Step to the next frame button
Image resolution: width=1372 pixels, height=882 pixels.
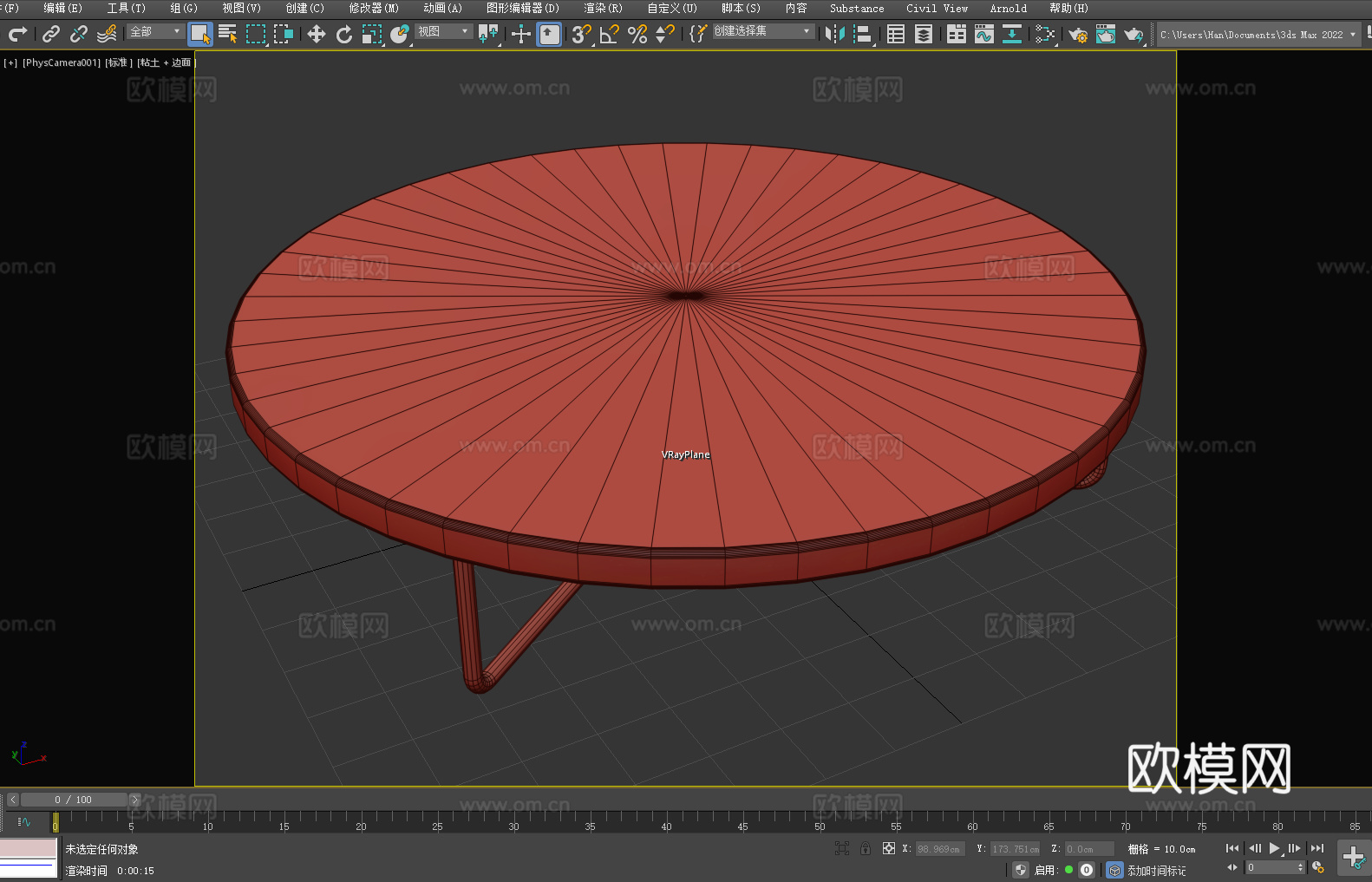click(1295, 848)
